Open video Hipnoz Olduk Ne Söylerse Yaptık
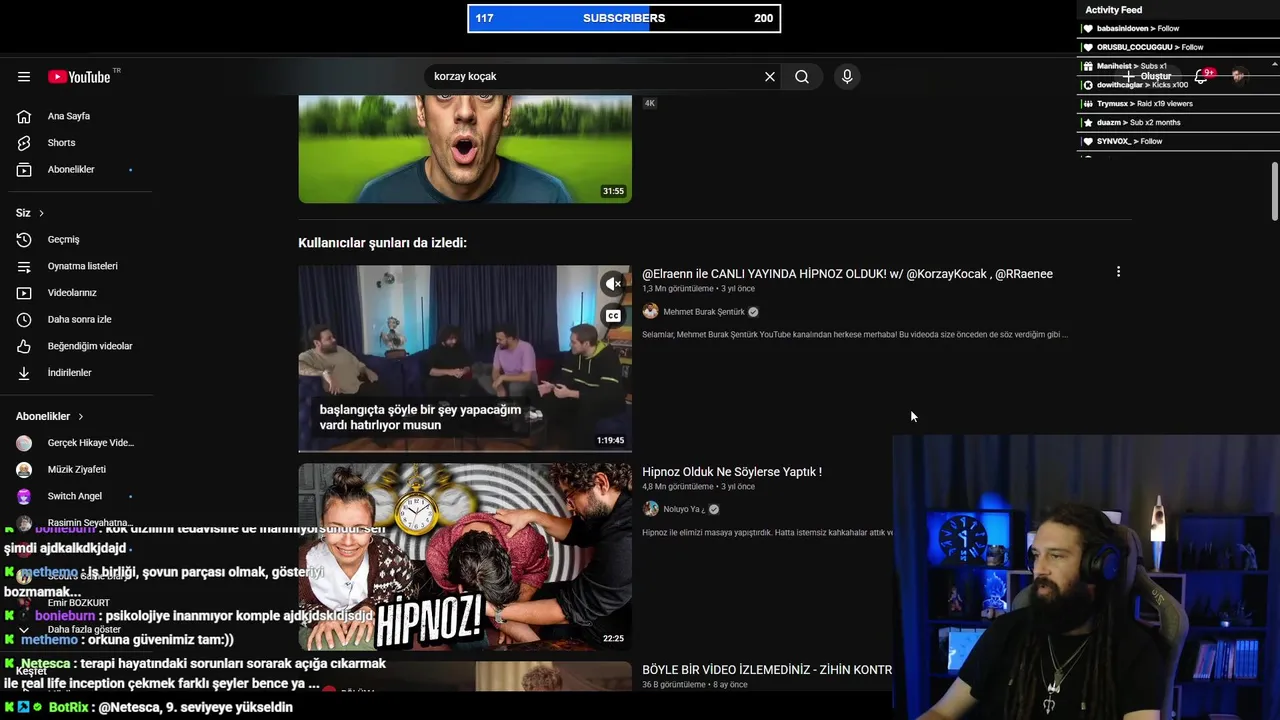1280x720 pixels. pos(732,472)
